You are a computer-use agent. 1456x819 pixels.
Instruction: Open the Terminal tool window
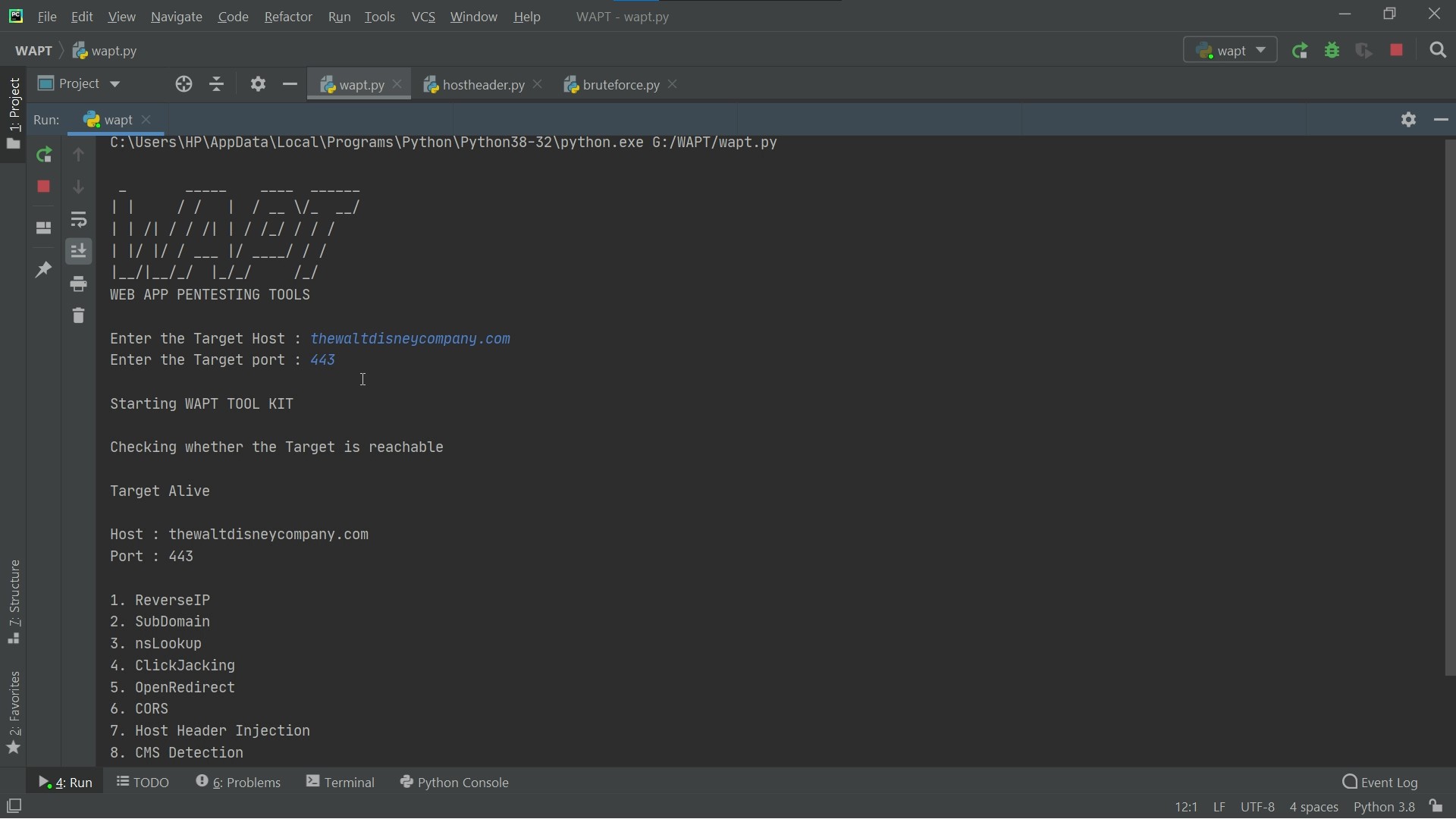341,783
